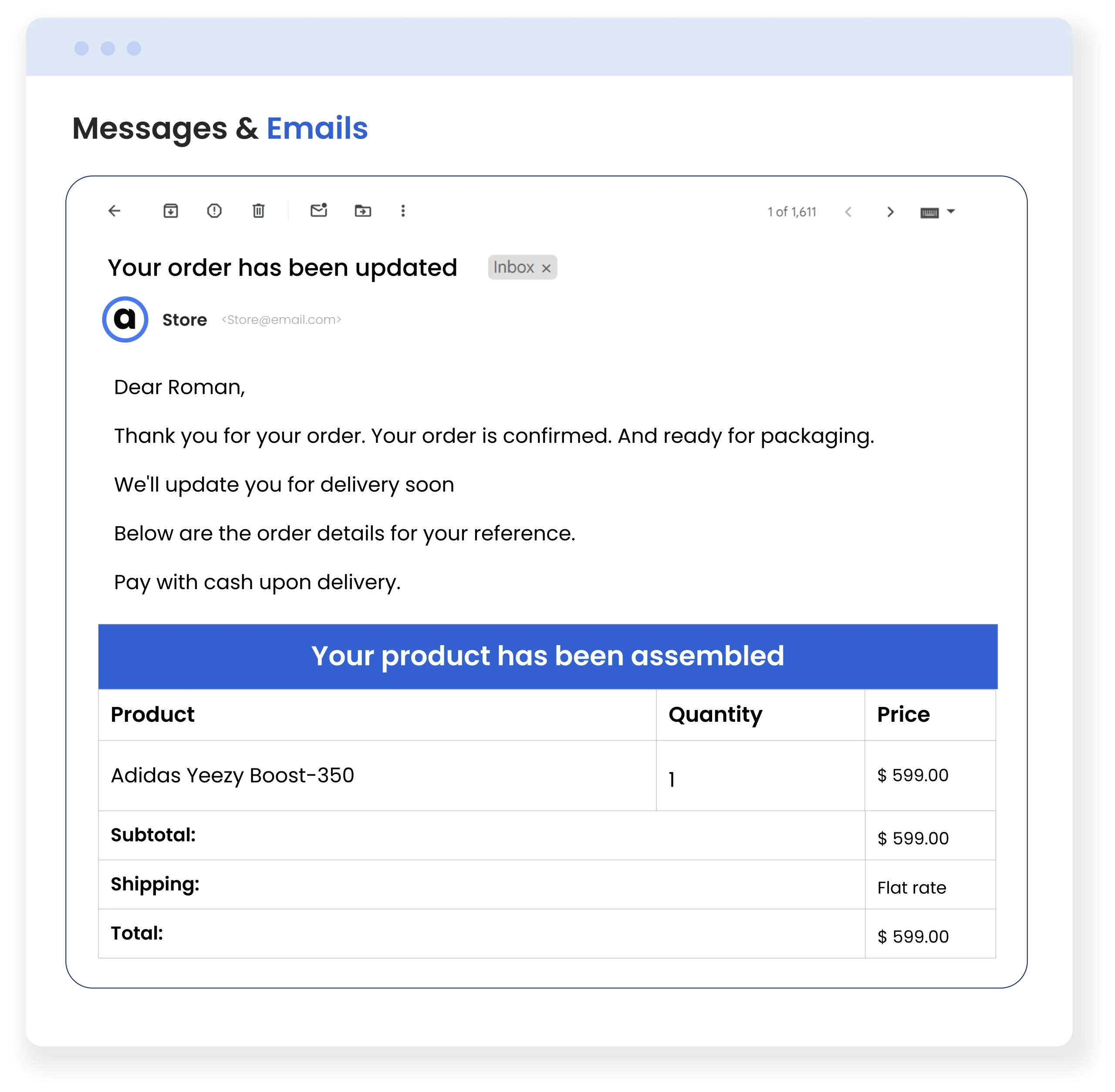Click the keyboard input tools icon
Viewport: 1115px width, 1092px height.
coord(929,213)
